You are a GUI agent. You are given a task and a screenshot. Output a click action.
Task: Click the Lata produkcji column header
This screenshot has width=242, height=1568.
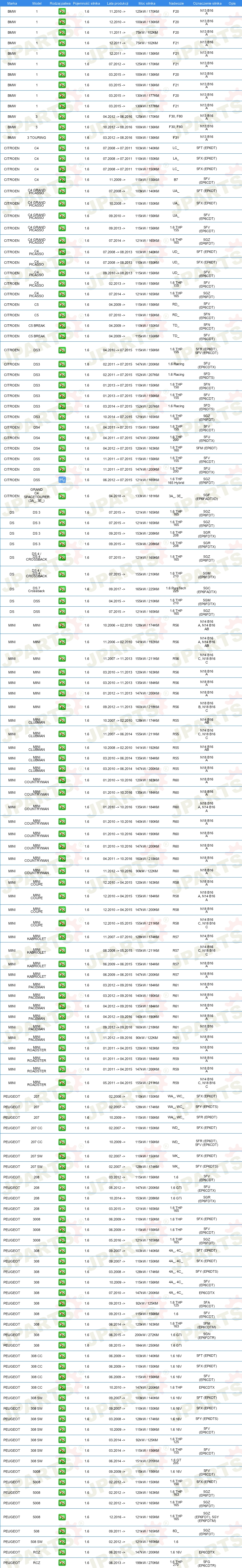click(x=117, y=3)
